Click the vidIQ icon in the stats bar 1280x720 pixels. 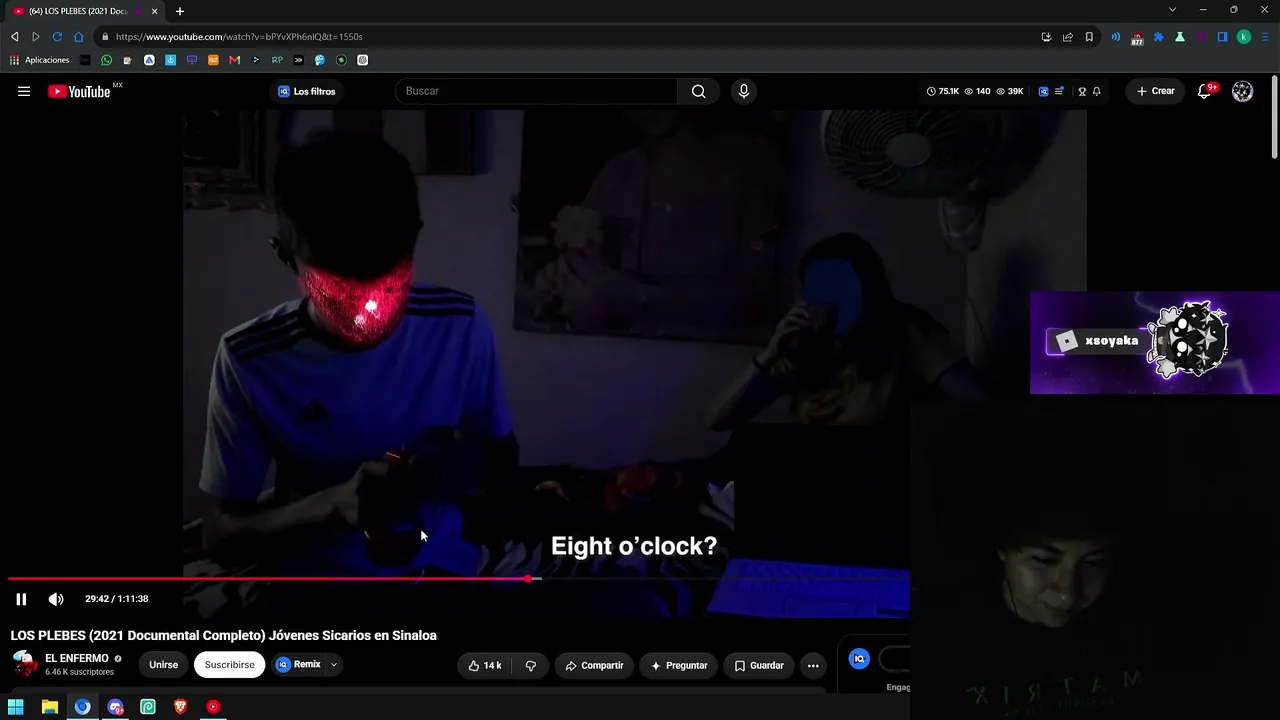[x=1043, y=91]
